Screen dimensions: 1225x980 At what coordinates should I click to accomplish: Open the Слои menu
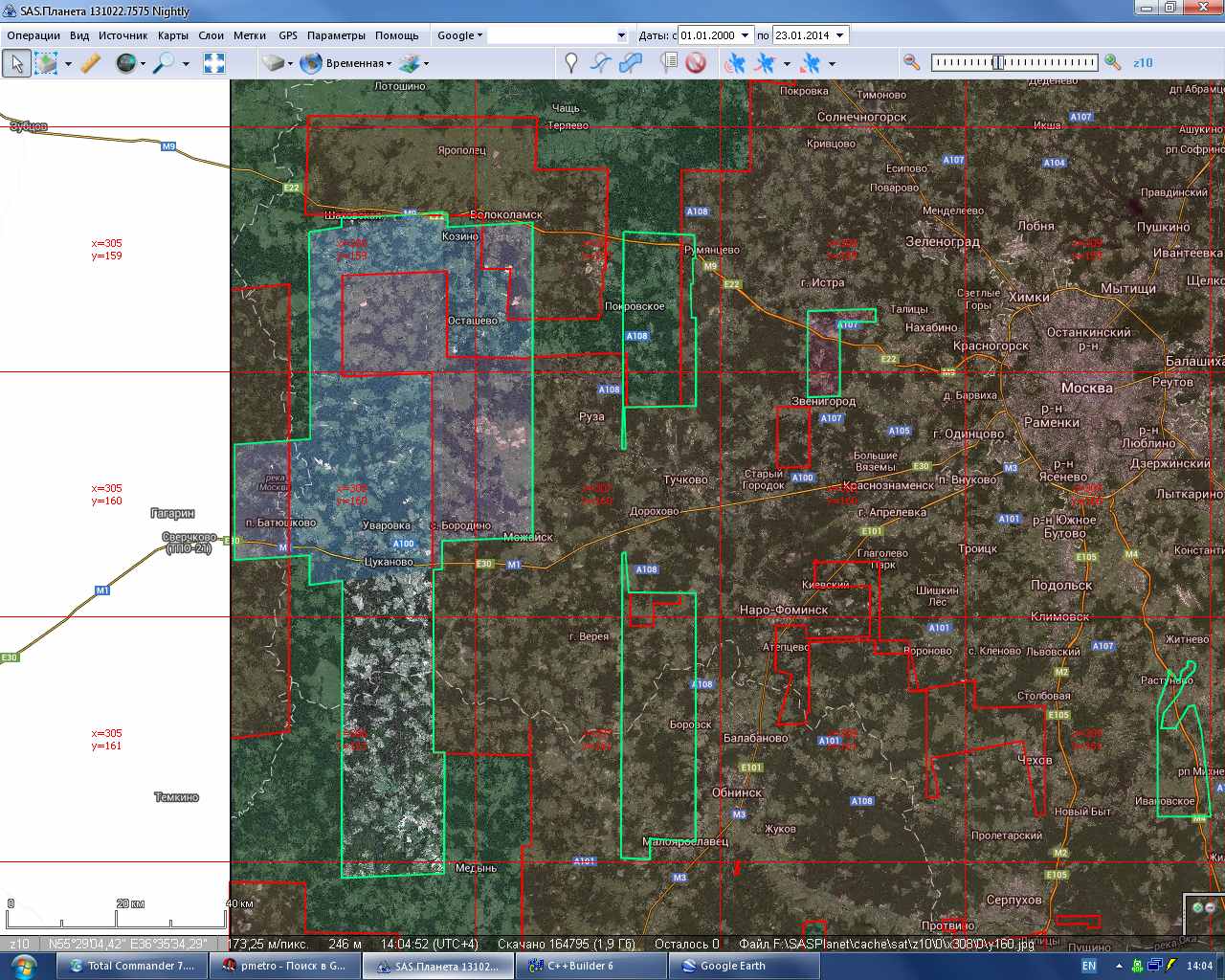tap(211, 35)
